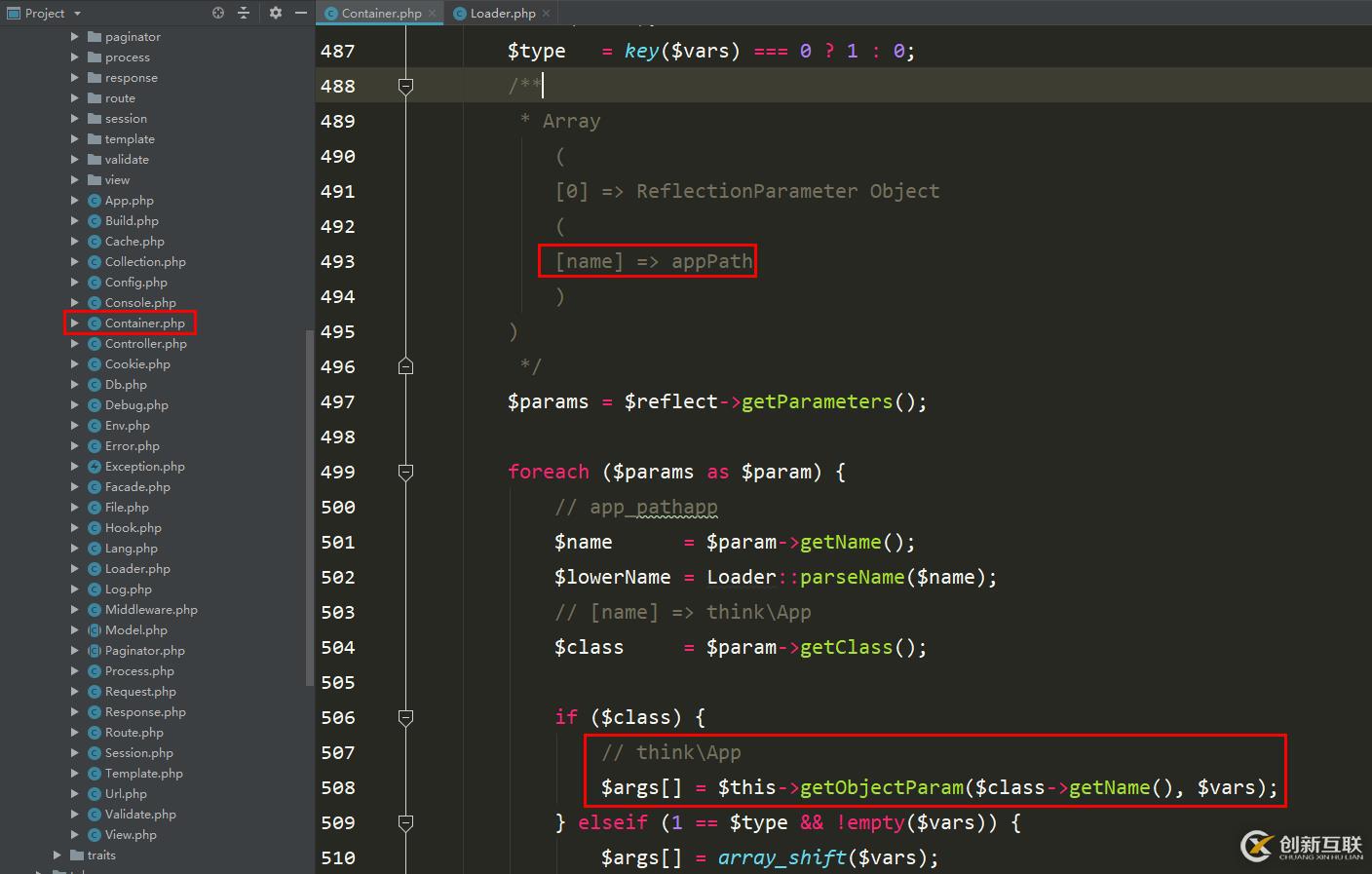This screenshot has height=874, width=1372.
Task: Click the class icon beside Container.php
Action: [96, 323]
